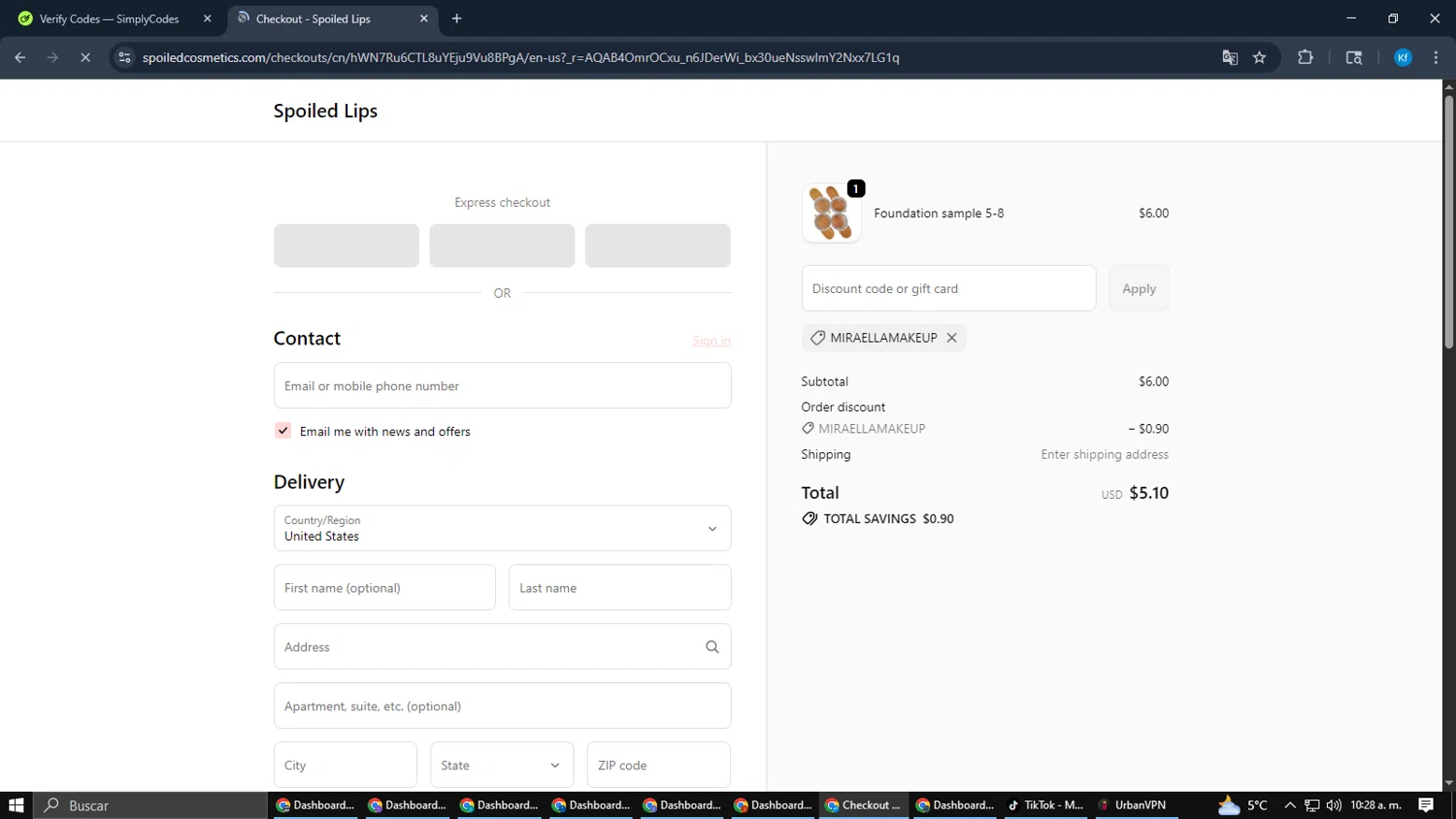1456x819 pixels.
Task: Click the $5.10 total amount
Action: [x=1148, y=493]
